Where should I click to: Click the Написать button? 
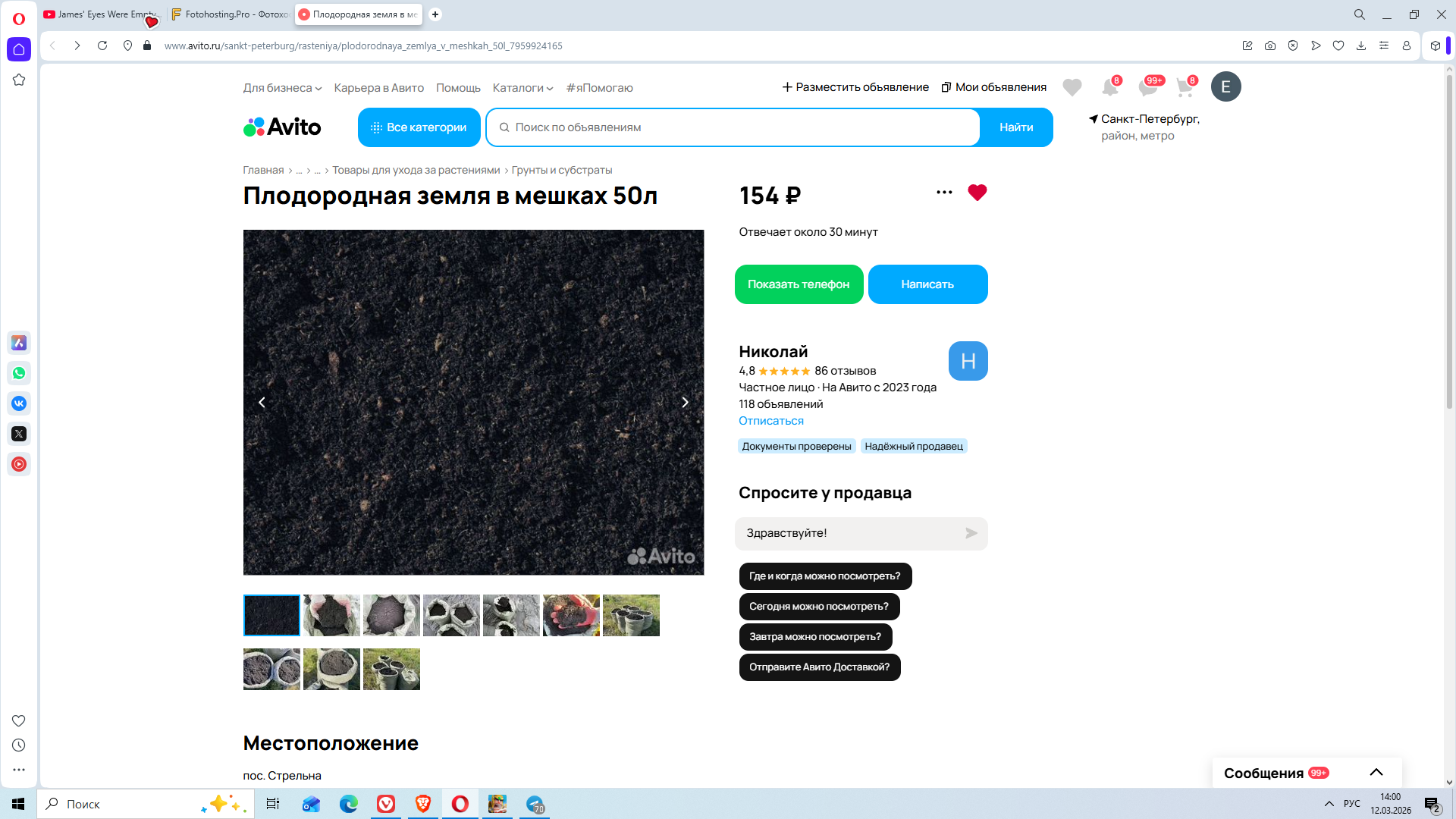click(927, 284)
